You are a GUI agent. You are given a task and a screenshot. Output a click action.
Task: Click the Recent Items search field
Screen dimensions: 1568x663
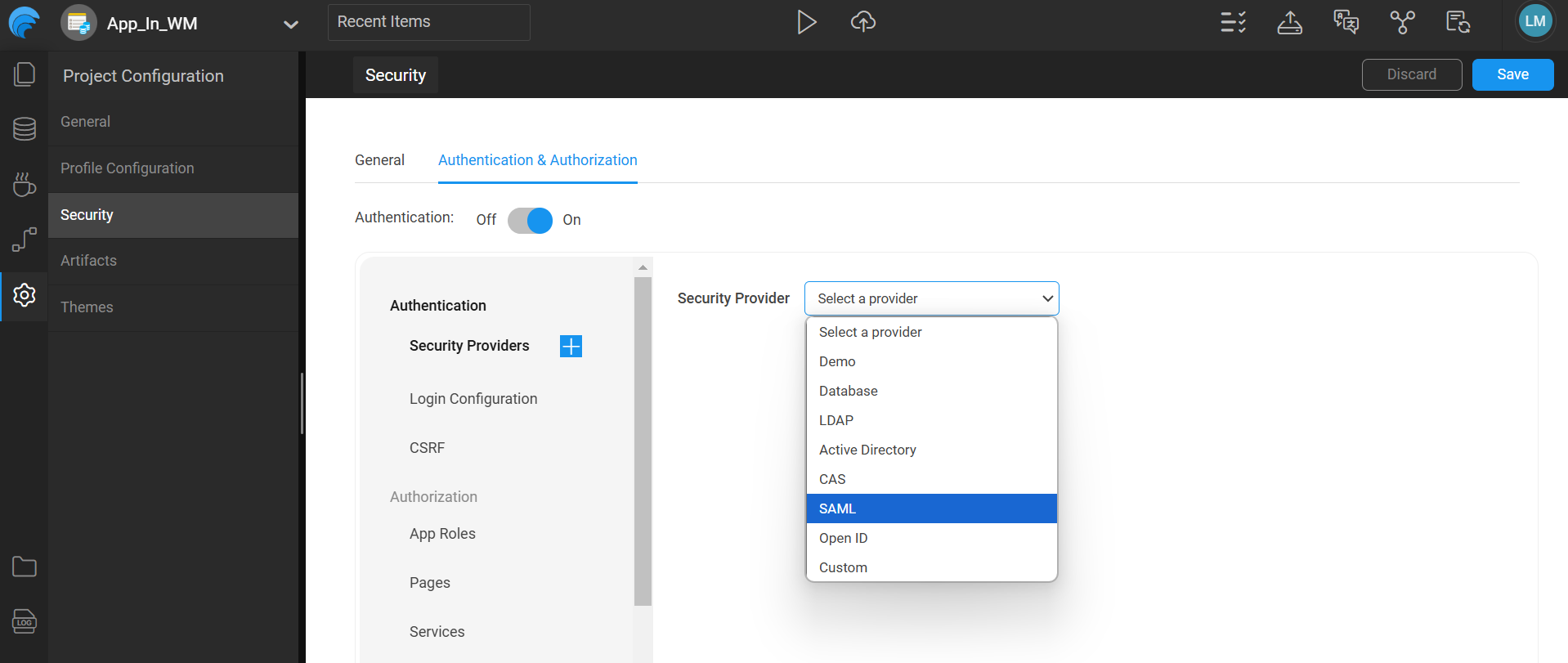pyautogui.click(x=428, y=22)
